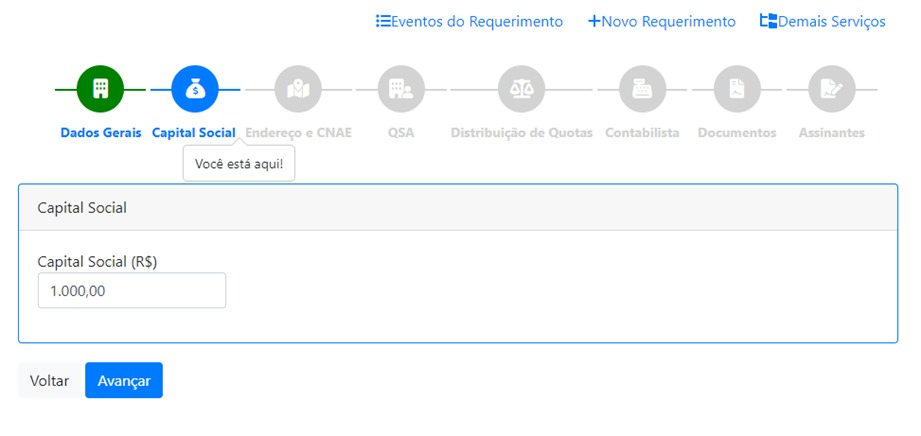Switch to the Dados Gerais step label
The width and height of the screenshot is (921, 436).
[x=101, y=132]
